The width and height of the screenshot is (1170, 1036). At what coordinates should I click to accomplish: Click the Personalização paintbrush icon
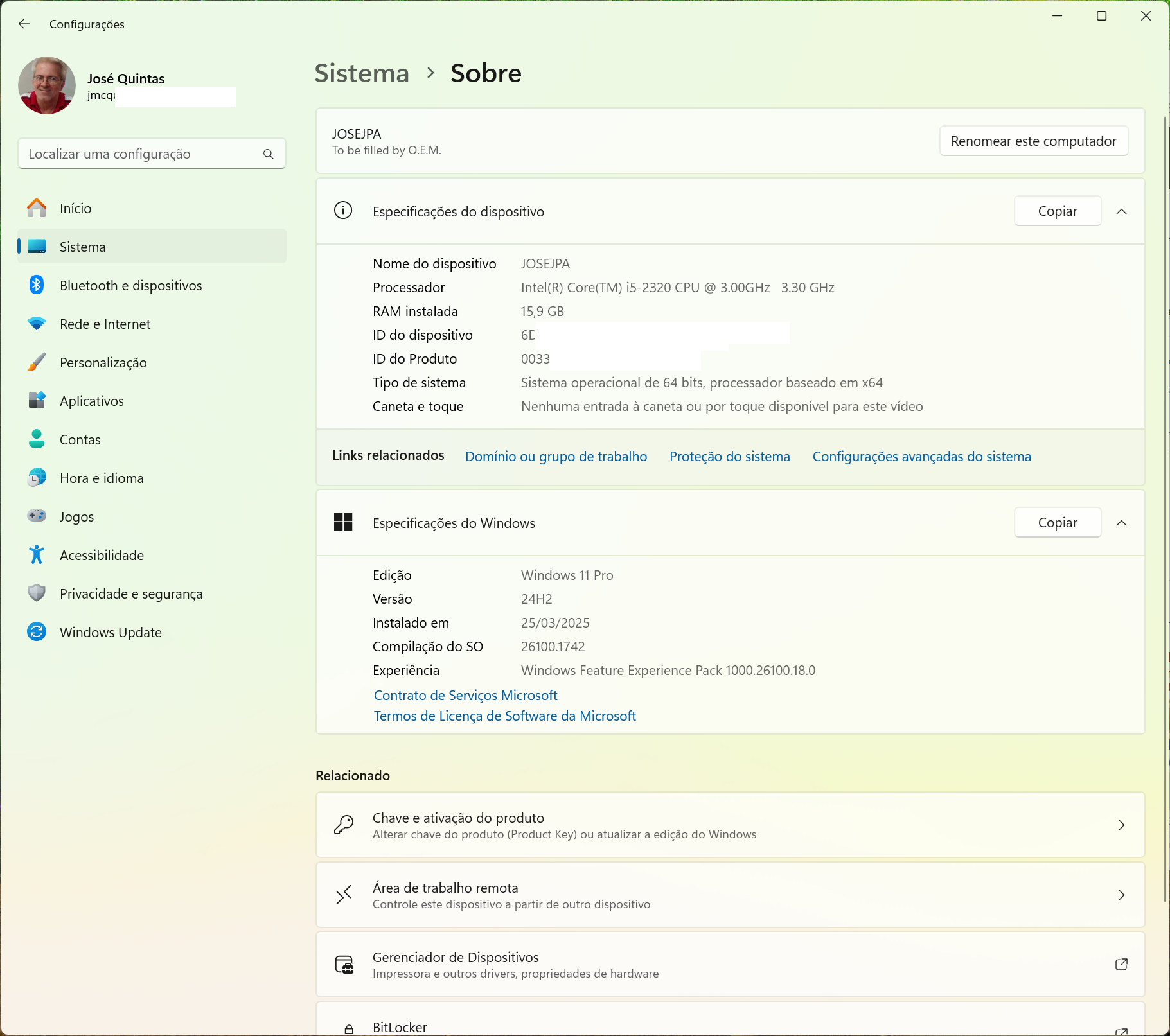(37, 362)
